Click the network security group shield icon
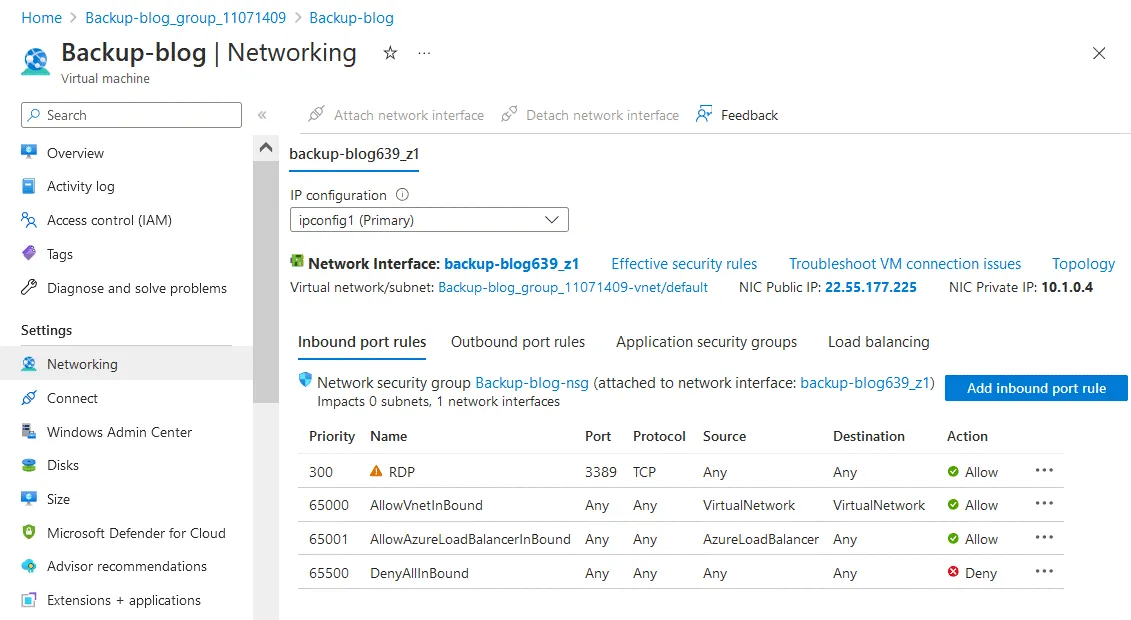 [x=305, y=380]
